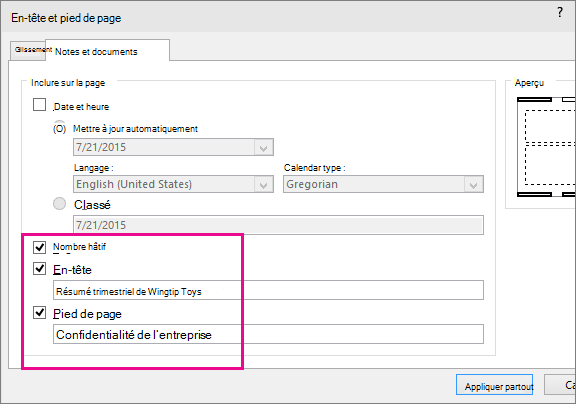
Task: Click the footer field Confidentialité de l'entreprise
Action: 268,334
